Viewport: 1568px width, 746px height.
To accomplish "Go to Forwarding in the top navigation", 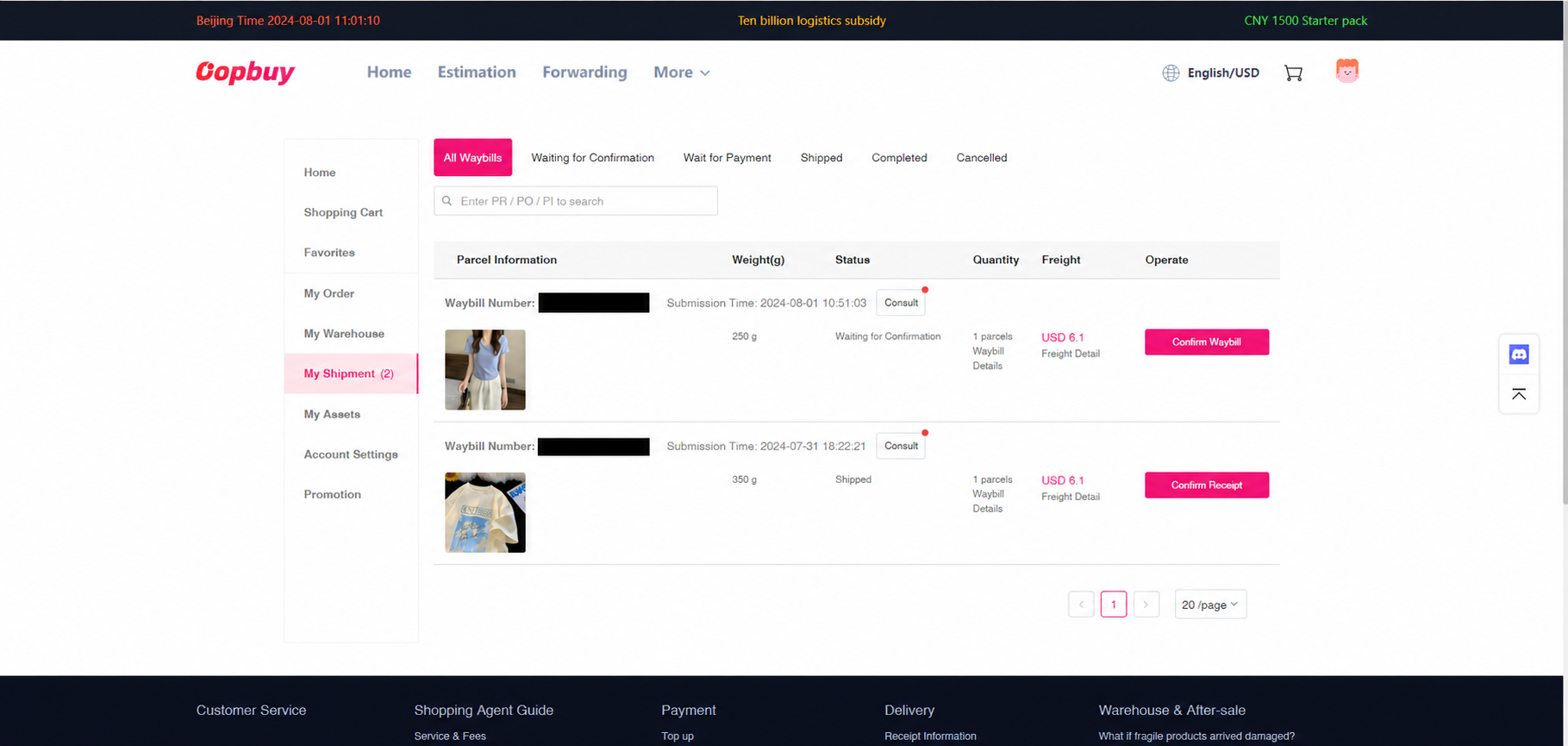I will [x=584, y=72].
